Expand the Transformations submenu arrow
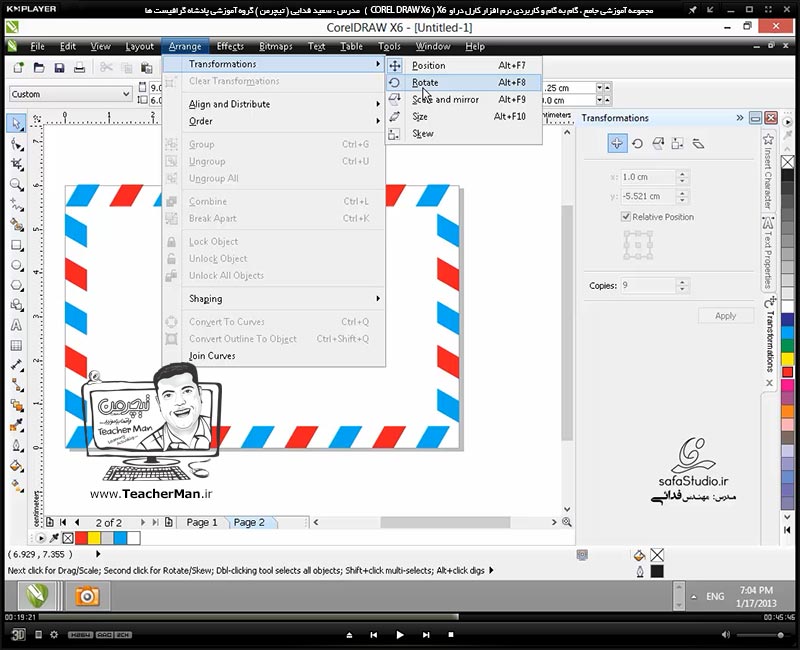 point(378,64)
